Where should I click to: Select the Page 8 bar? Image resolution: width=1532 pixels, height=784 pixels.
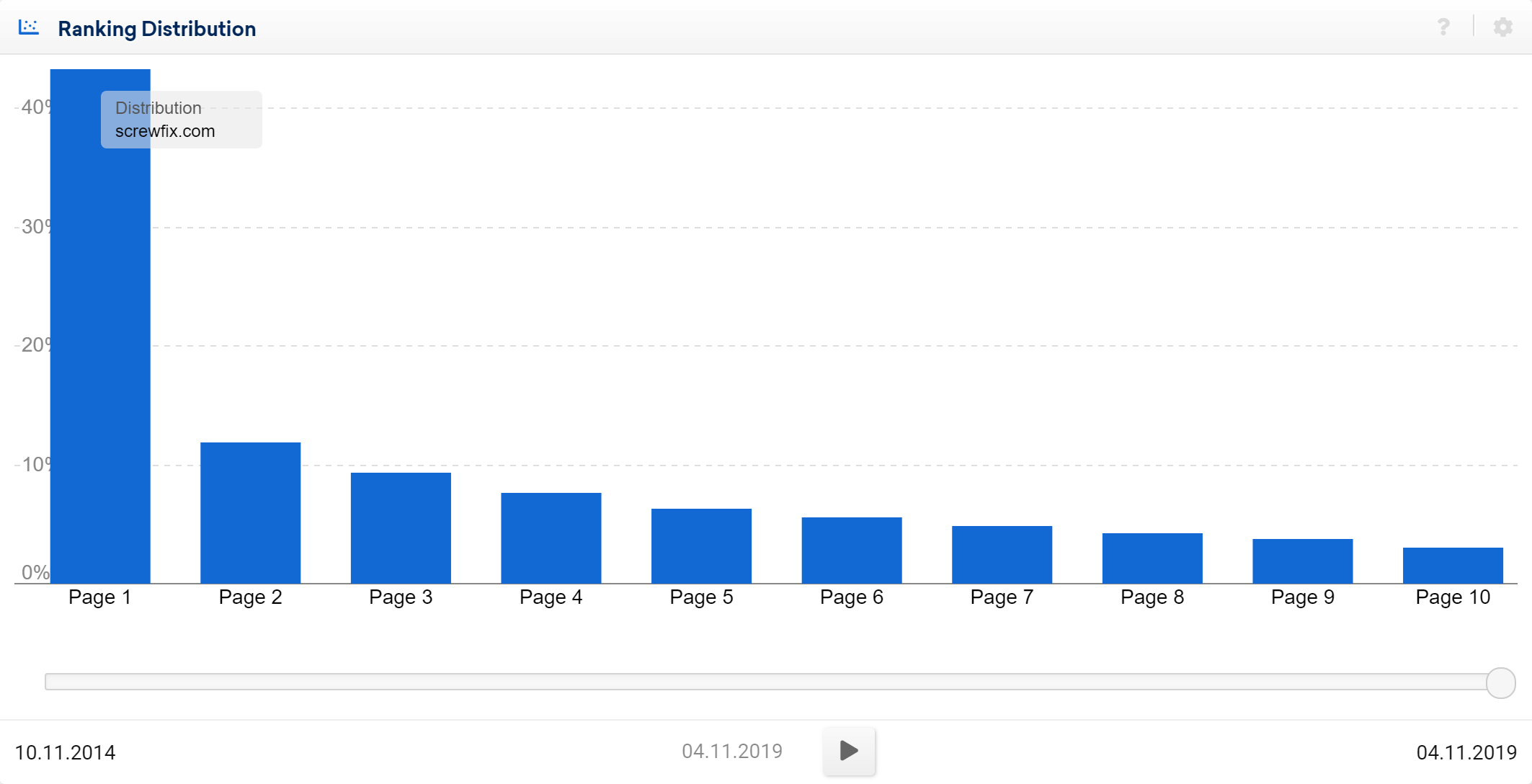[1153, 558]
